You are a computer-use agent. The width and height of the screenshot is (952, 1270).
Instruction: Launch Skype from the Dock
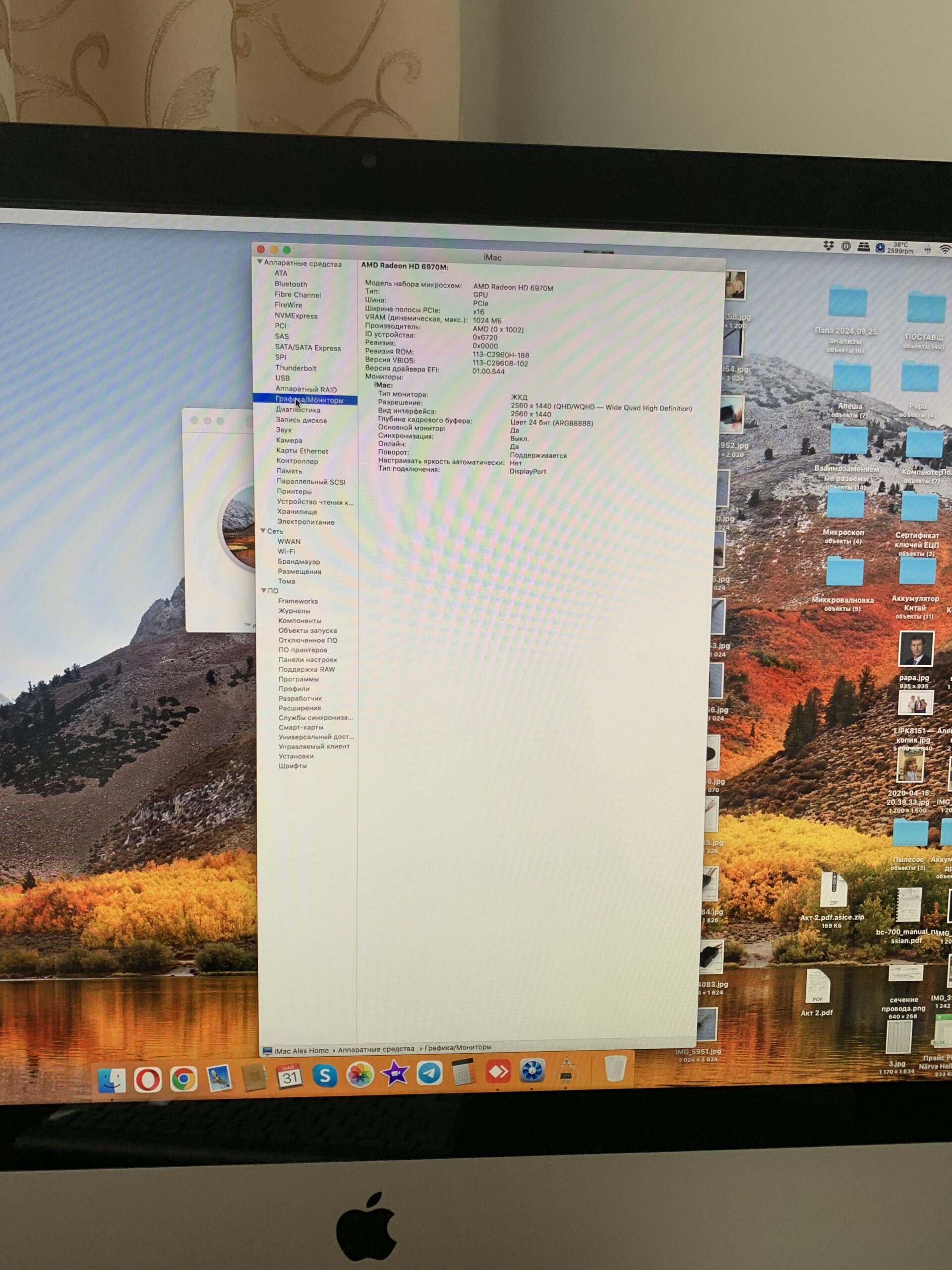point(324,1075)
